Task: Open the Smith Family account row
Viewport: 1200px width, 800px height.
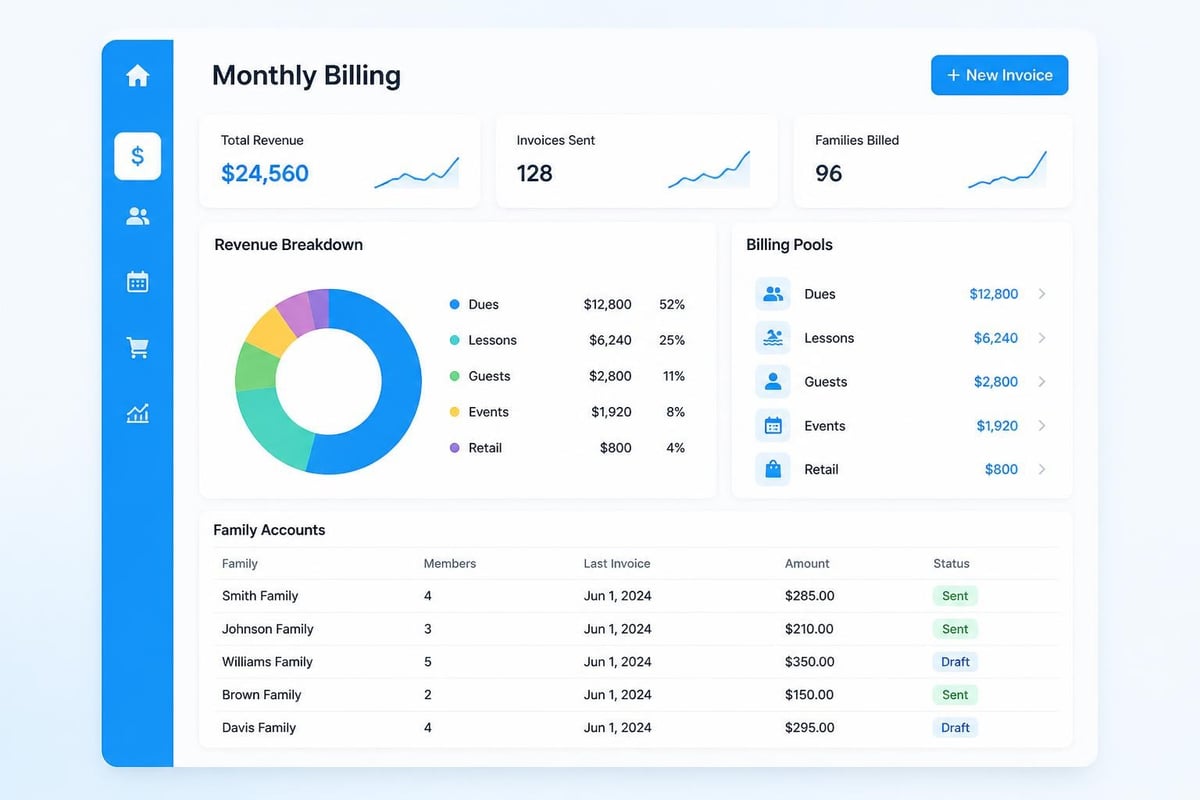Action: [x=637, y=596]
